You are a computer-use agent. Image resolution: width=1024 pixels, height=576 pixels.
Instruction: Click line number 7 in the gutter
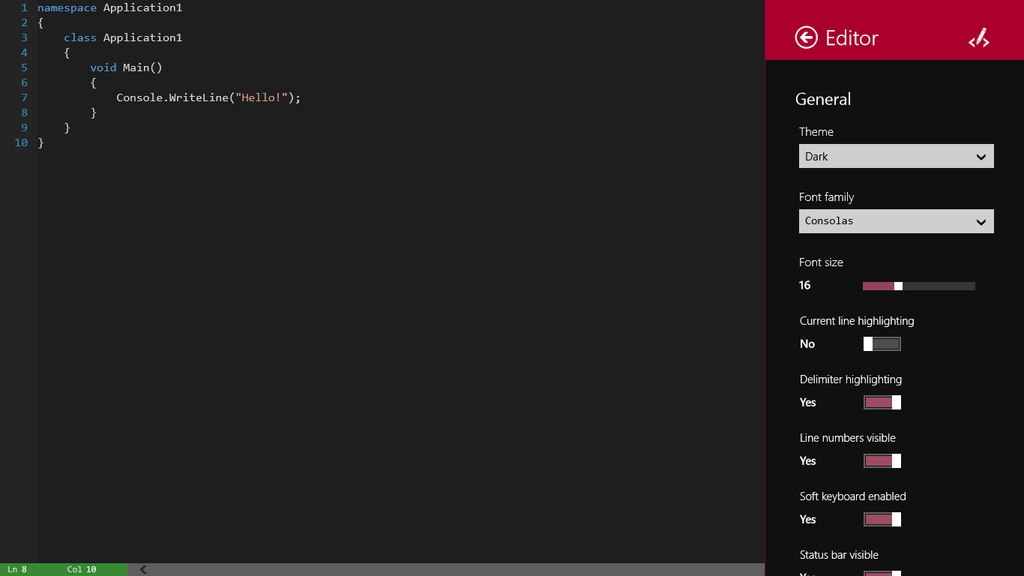24,98
